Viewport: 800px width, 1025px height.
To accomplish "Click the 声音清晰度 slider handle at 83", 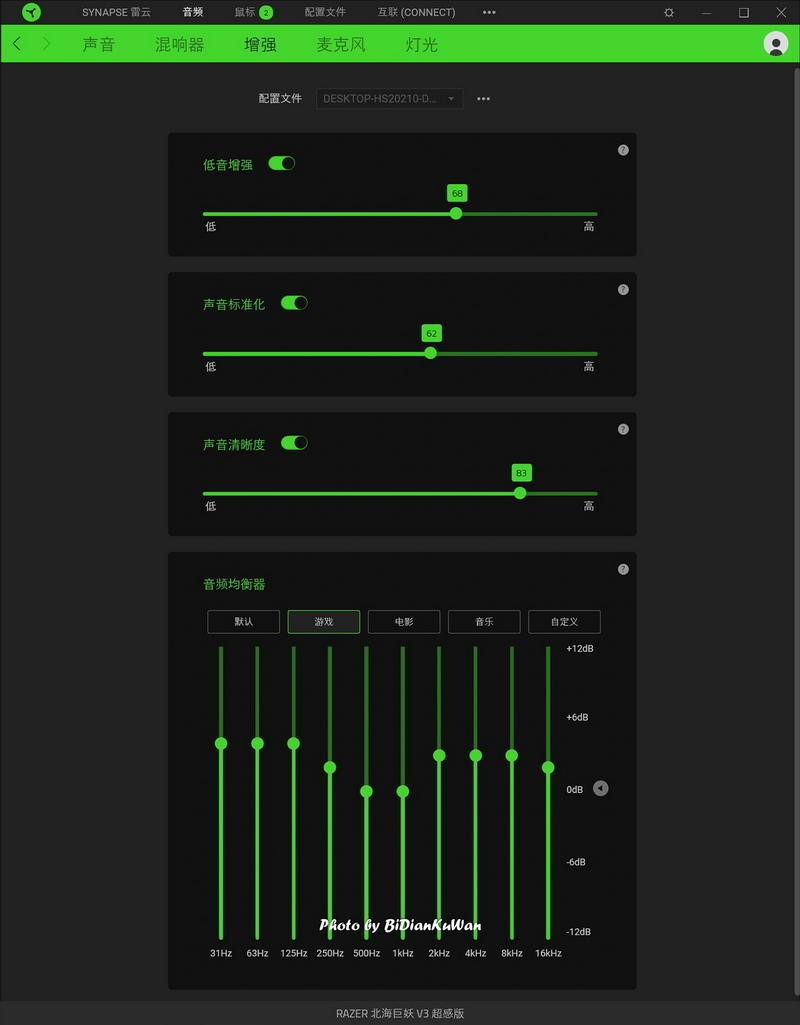I will click(520, 493).
